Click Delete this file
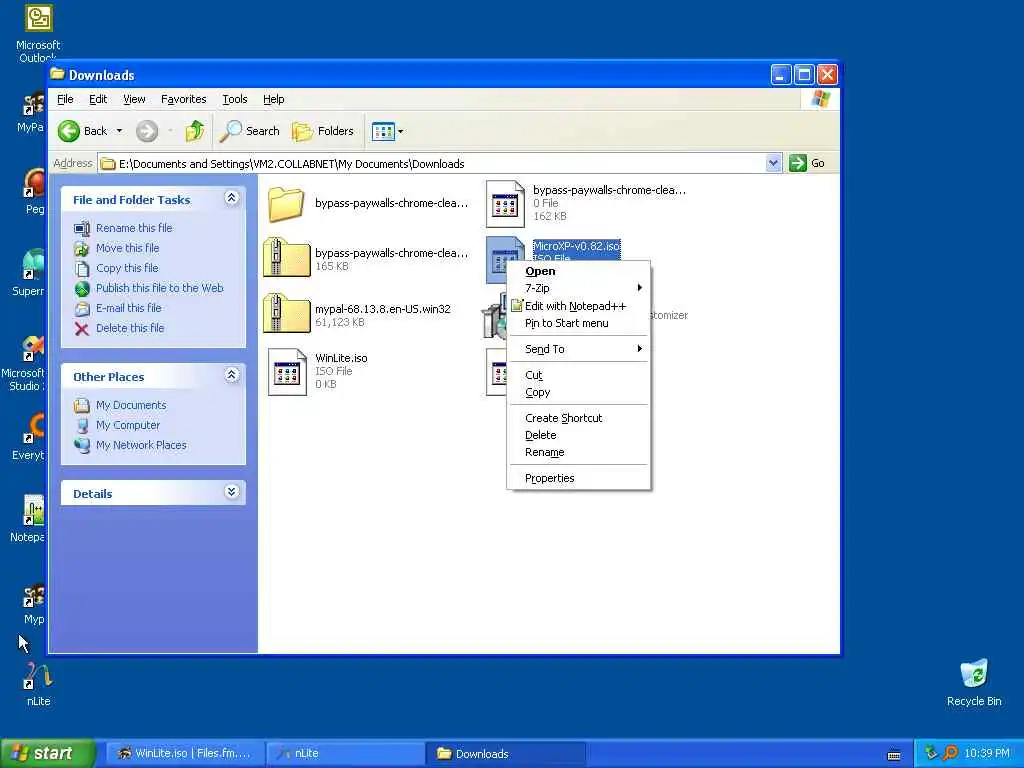 (x=130, y=328)
